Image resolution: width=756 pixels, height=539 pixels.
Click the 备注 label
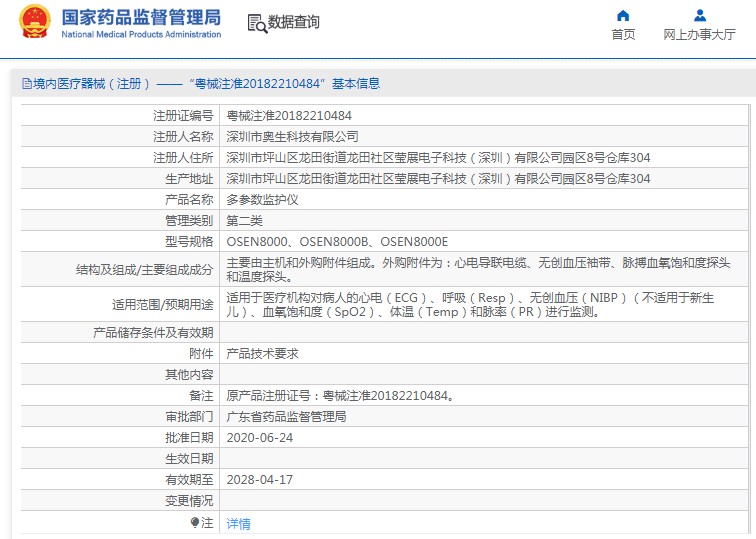click(201, 396)
